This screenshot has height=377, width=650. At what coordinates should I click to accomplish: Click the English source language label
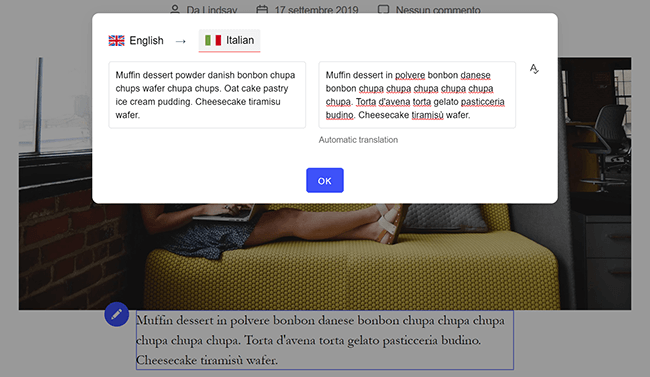pos(146,41)
